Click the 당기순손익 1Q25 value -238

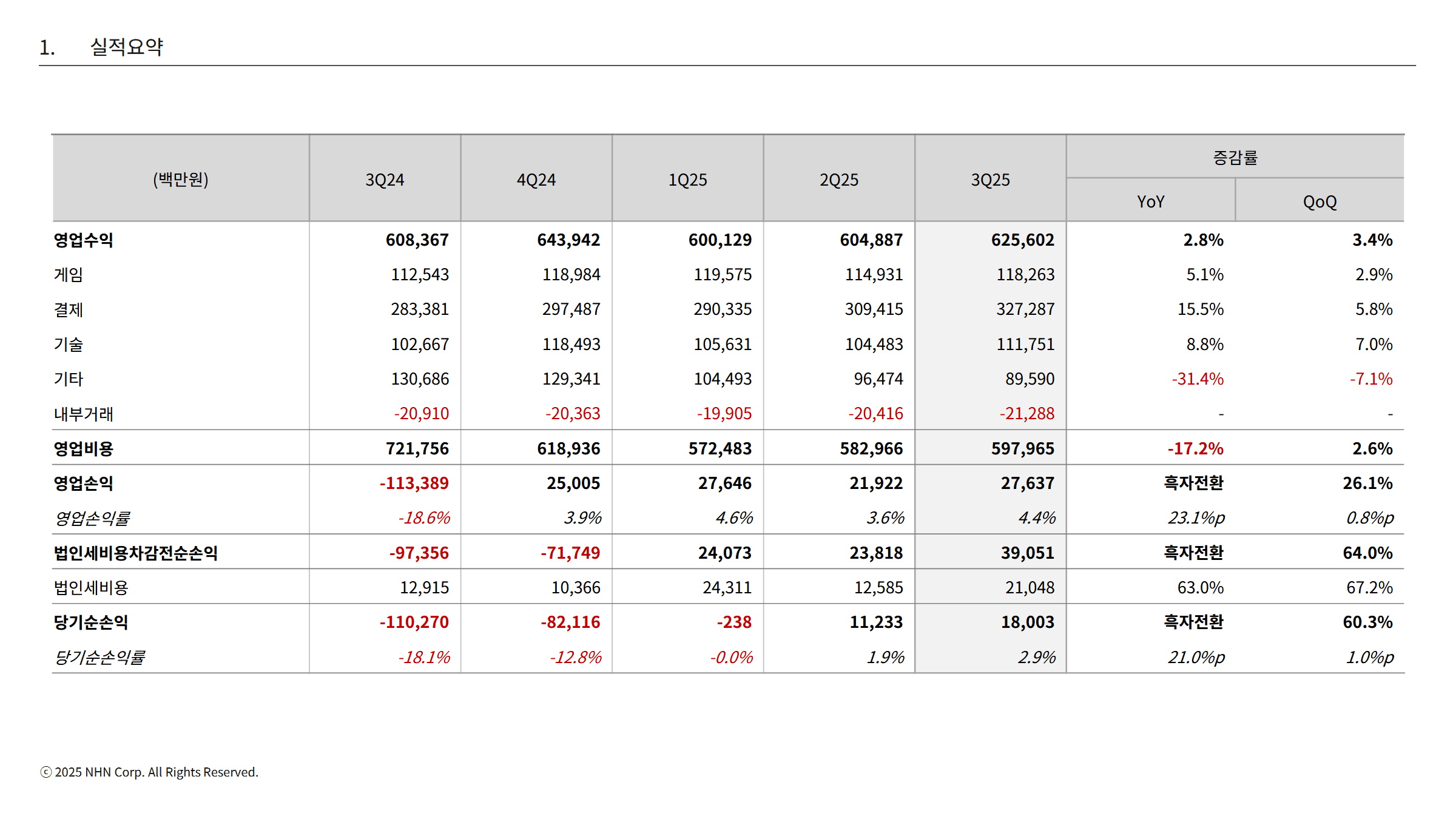click(733, 622)
